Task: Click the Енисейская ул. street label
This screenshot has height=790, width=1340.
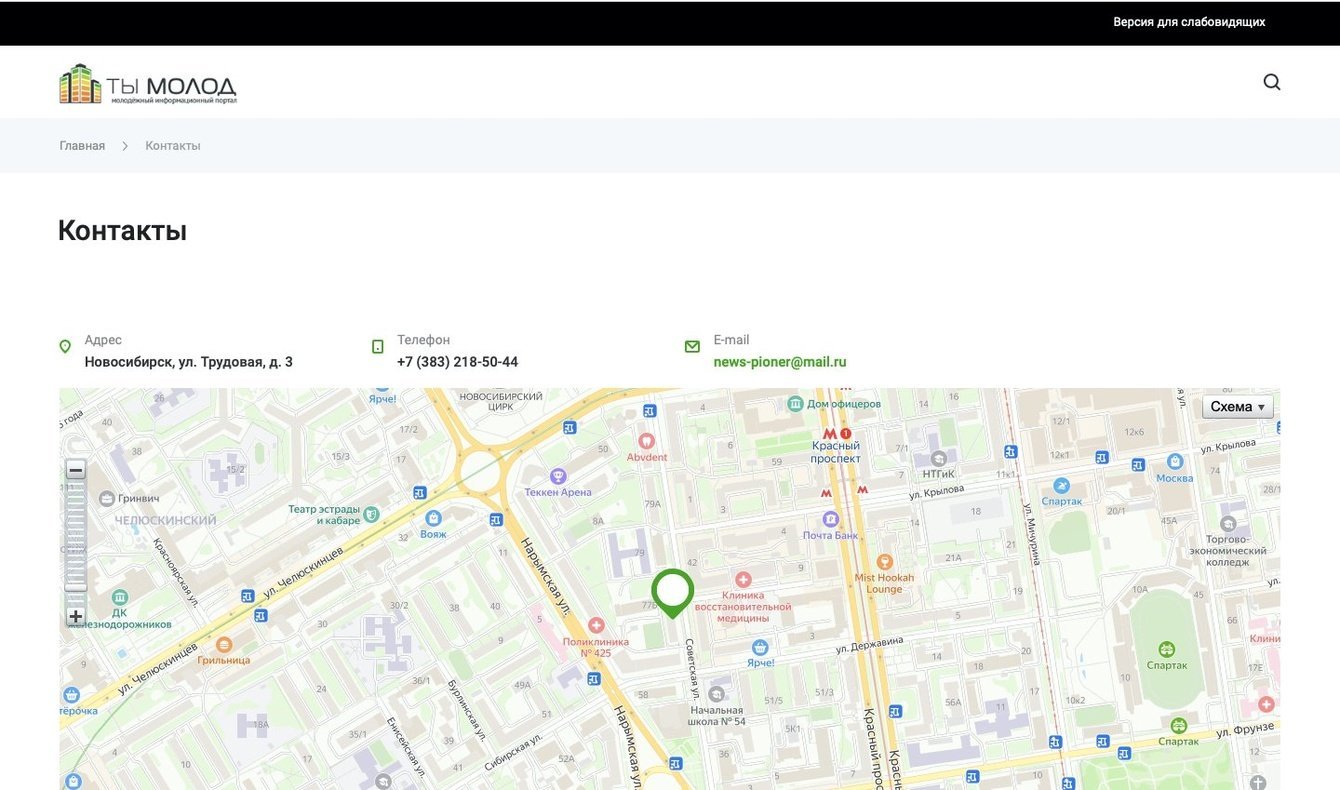Action: point(405,746)
